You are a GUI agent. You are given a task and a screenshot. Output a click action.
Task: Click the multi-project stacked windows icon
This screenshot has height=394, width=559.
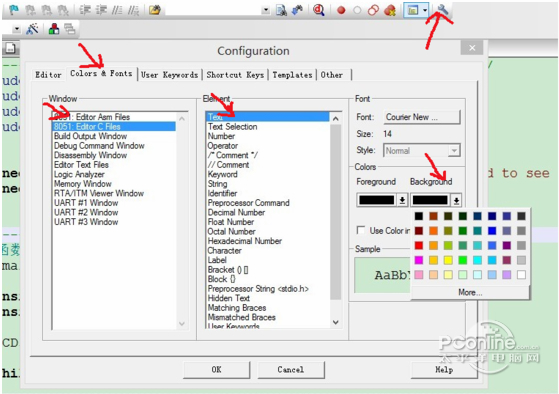pos(70,29)
